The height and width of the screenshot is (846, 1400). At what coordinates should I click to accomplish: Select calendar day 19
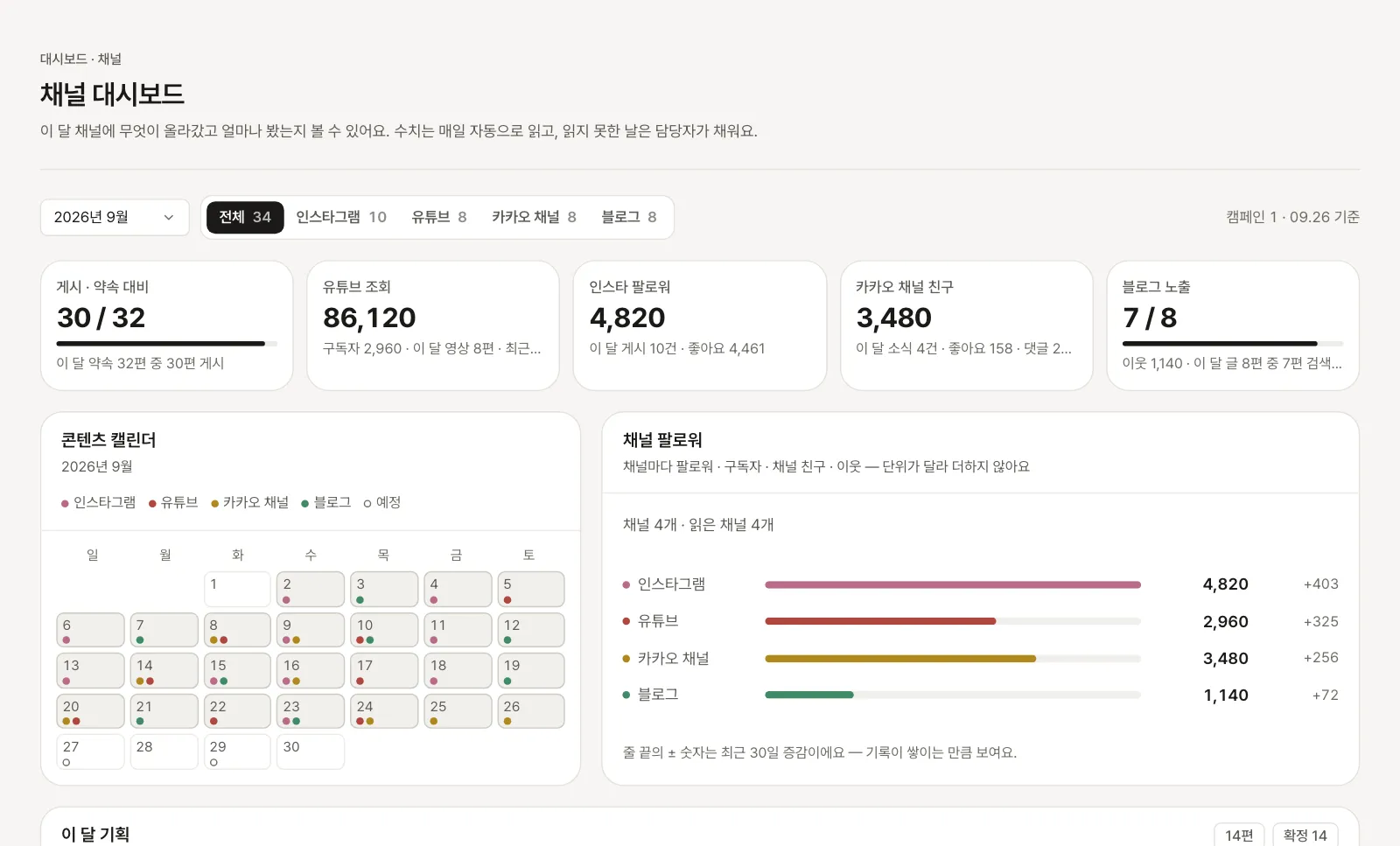531,671
